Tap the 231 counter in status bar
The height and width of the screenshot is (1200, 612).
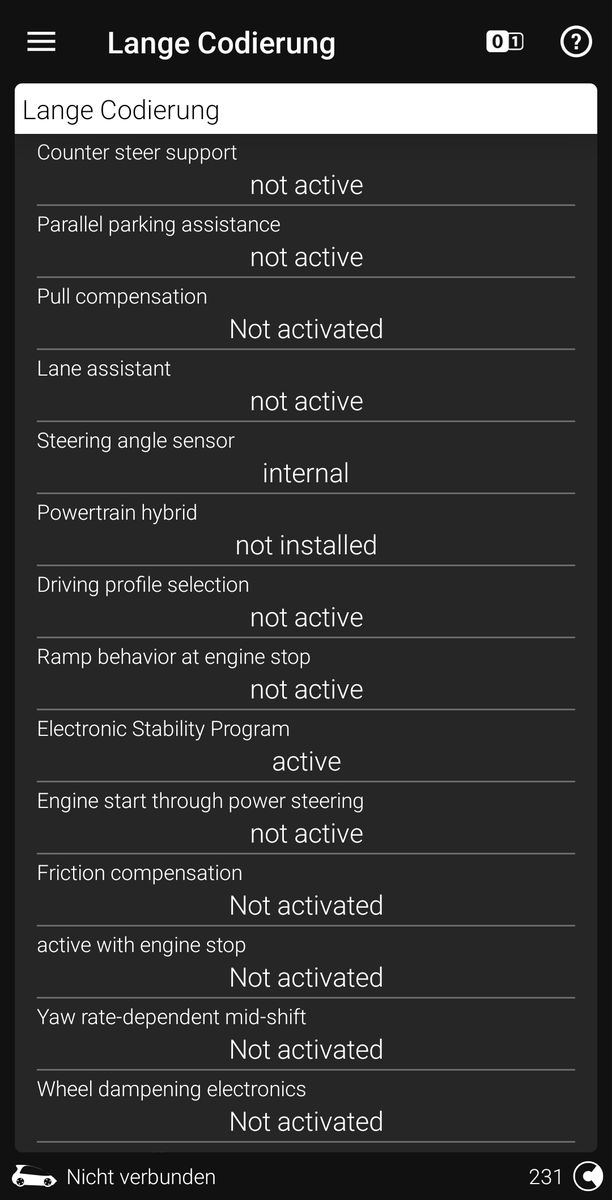(x=546, y=1177)
